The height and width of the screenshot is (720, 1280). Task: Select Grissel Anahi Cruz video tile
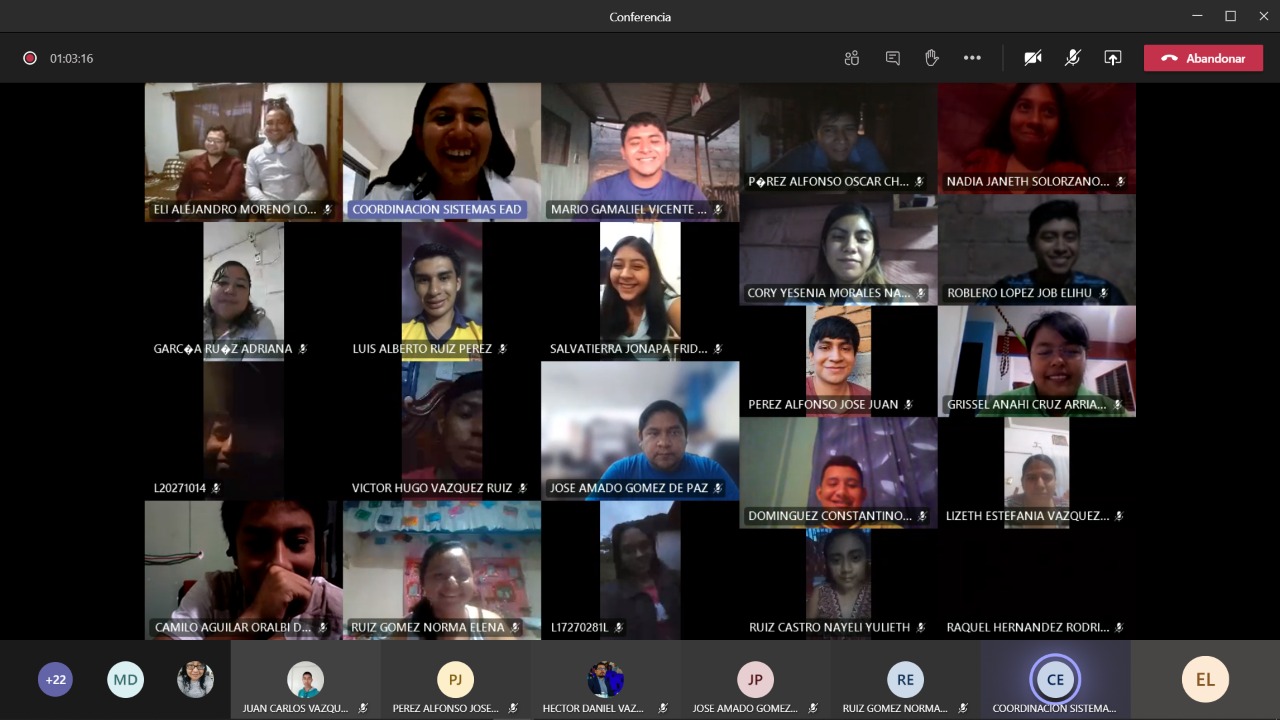[1037, 361]
